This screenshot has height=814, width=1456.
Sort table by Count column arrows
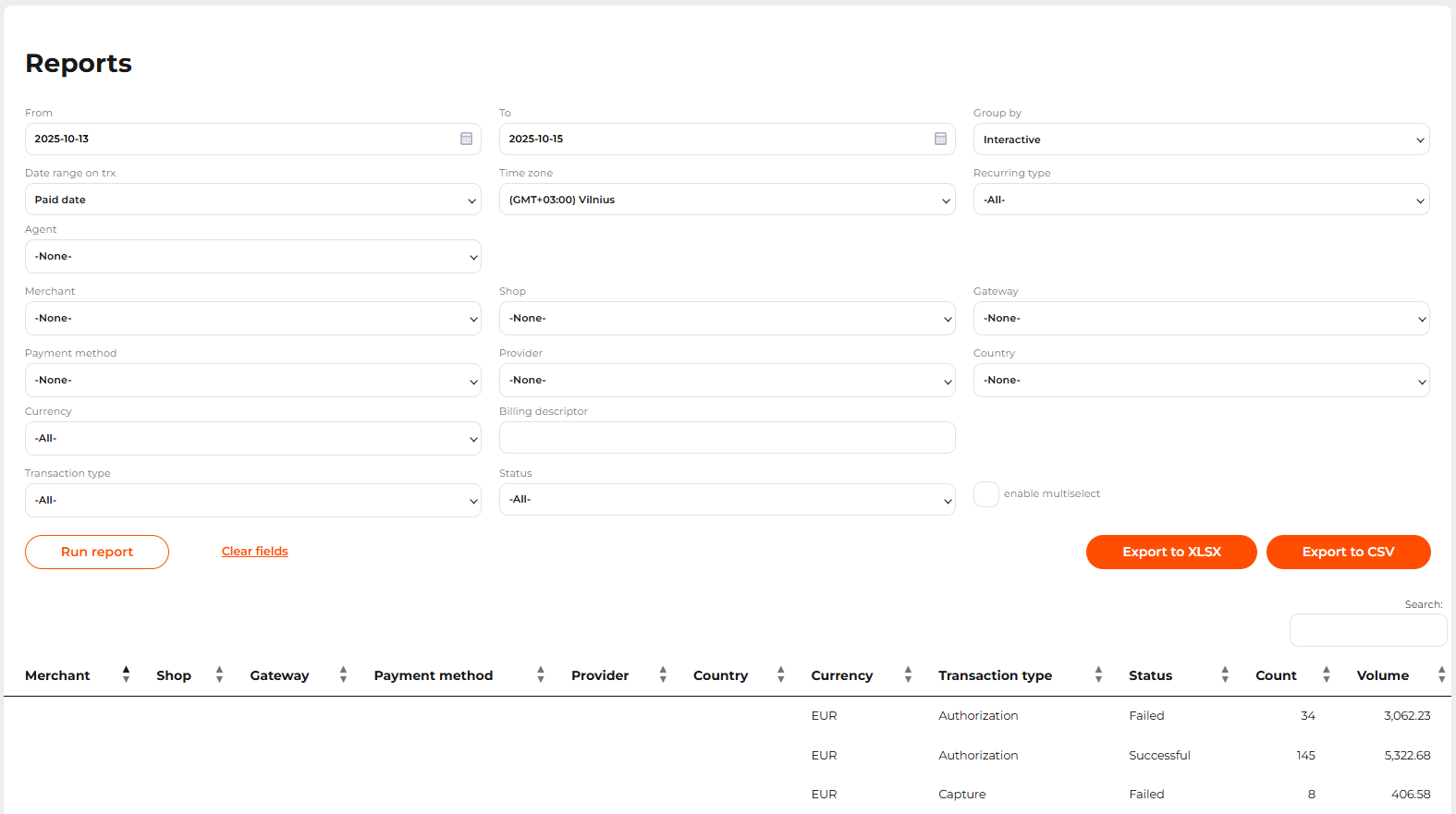point(1326,674)
